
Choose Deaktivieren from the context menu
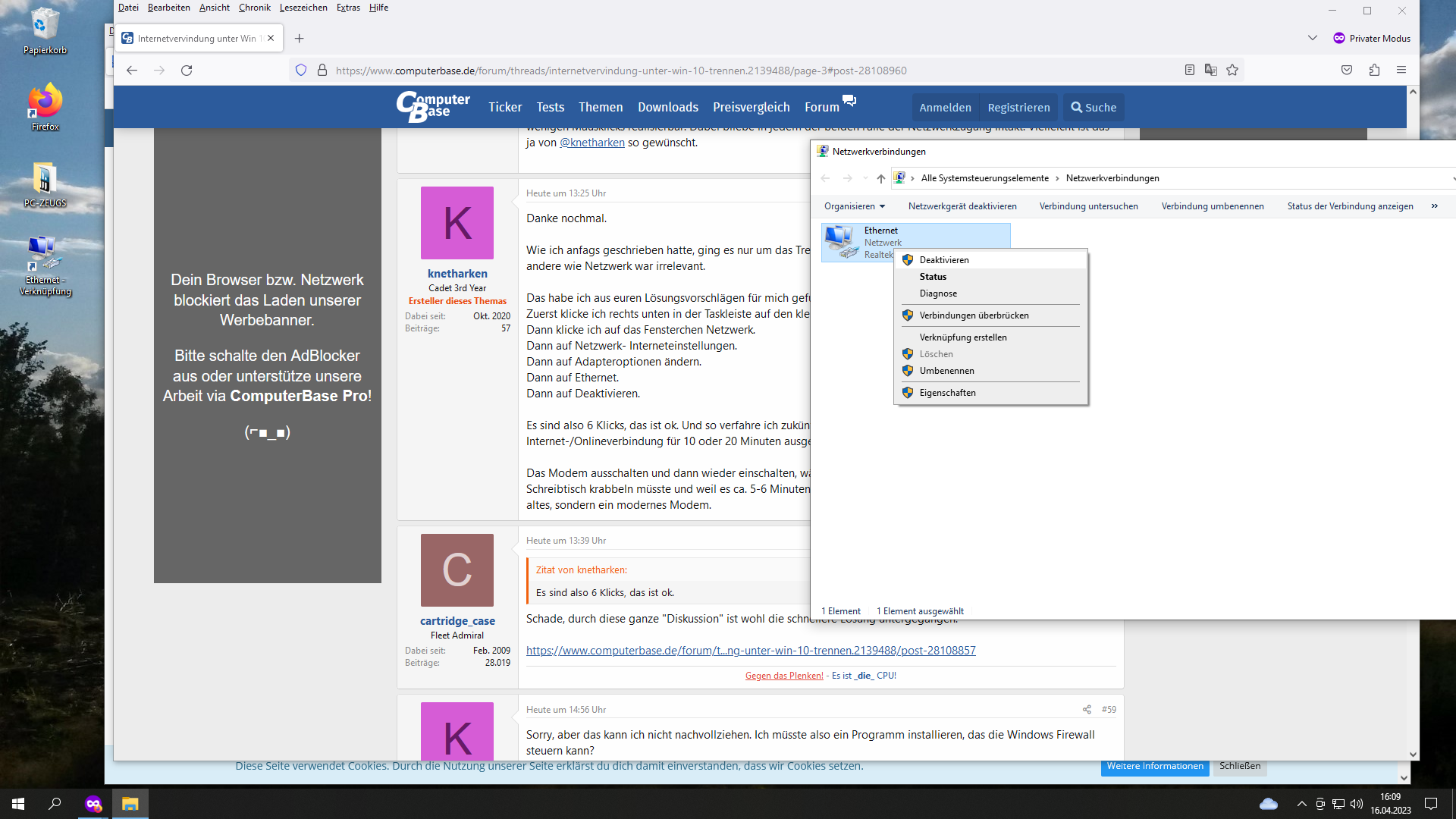click(991, 260)
